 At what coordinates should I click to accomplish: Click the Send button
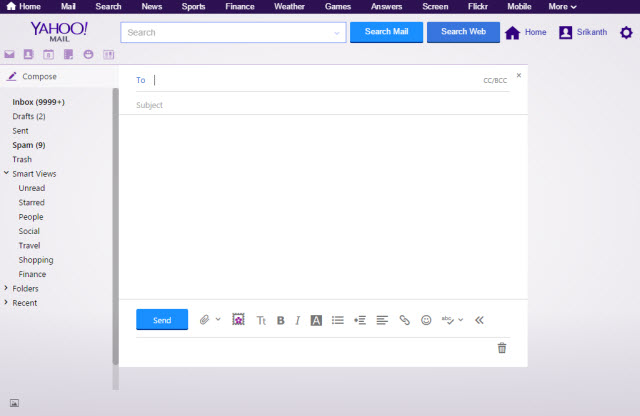162,320
